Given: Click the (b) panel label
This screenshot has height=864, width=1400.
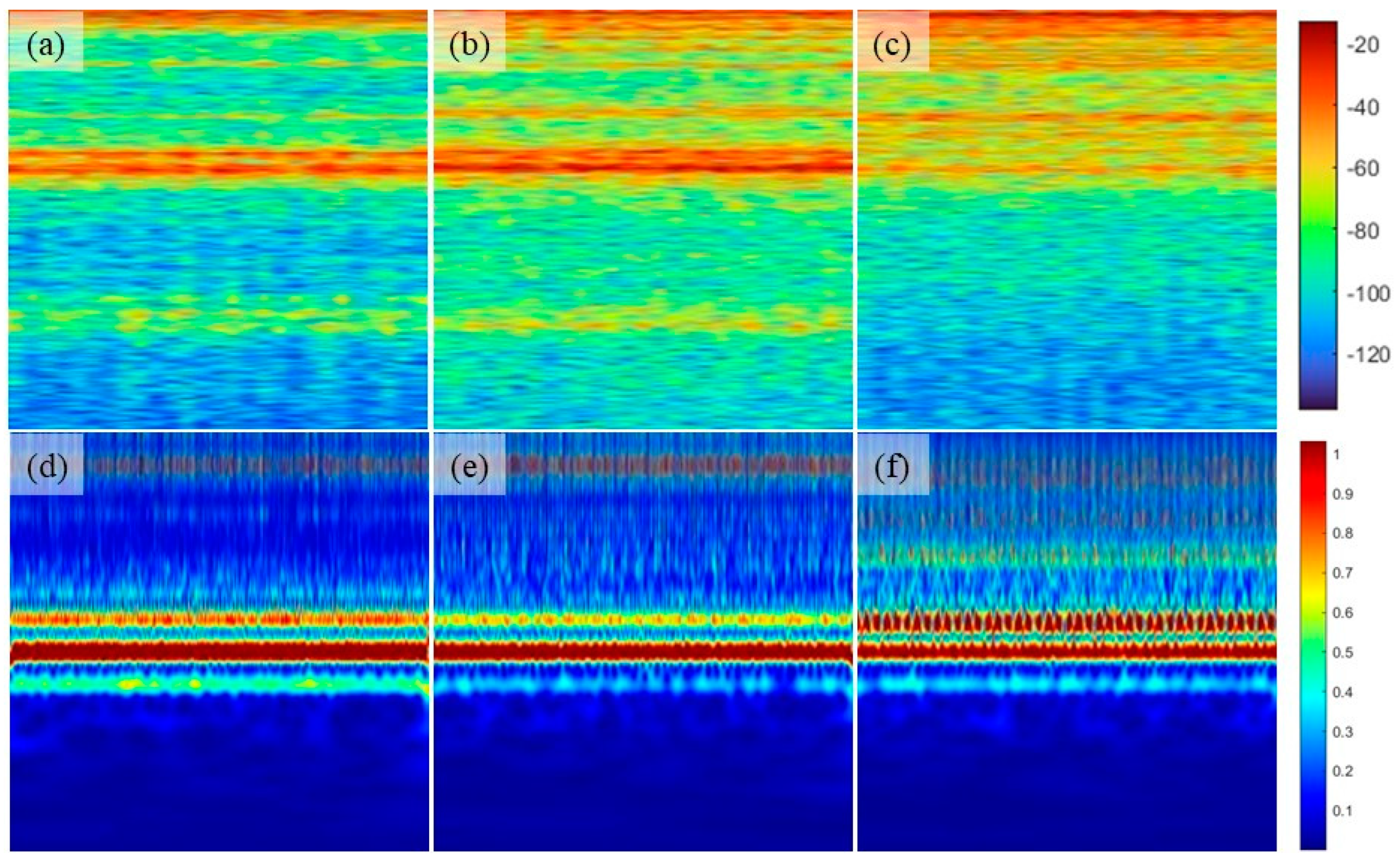Looking at the screenshot, I should tap(469, 46).
